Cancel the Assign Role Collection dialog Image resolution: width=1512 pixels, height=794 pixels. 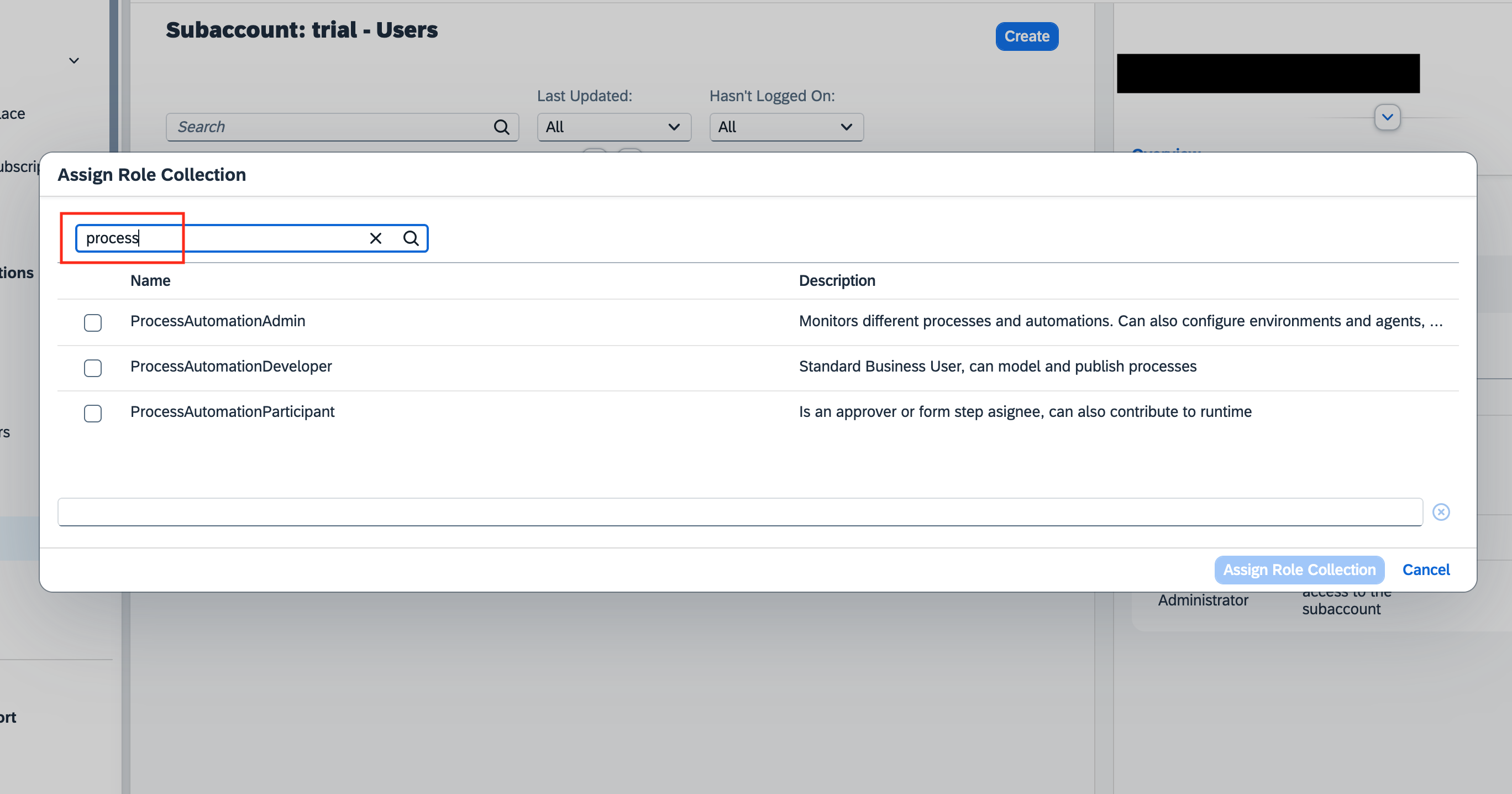pyautogui.click(x=1426, y=570)
